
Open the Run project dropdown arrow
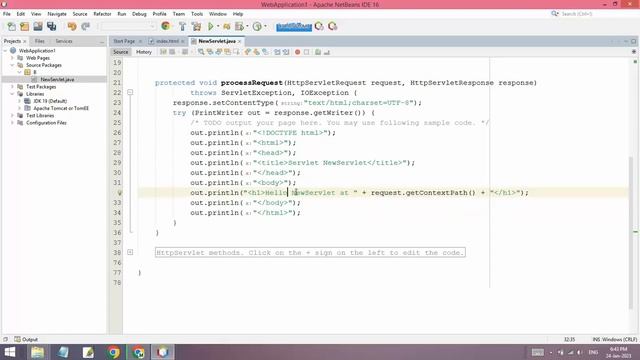pos(218,27)
